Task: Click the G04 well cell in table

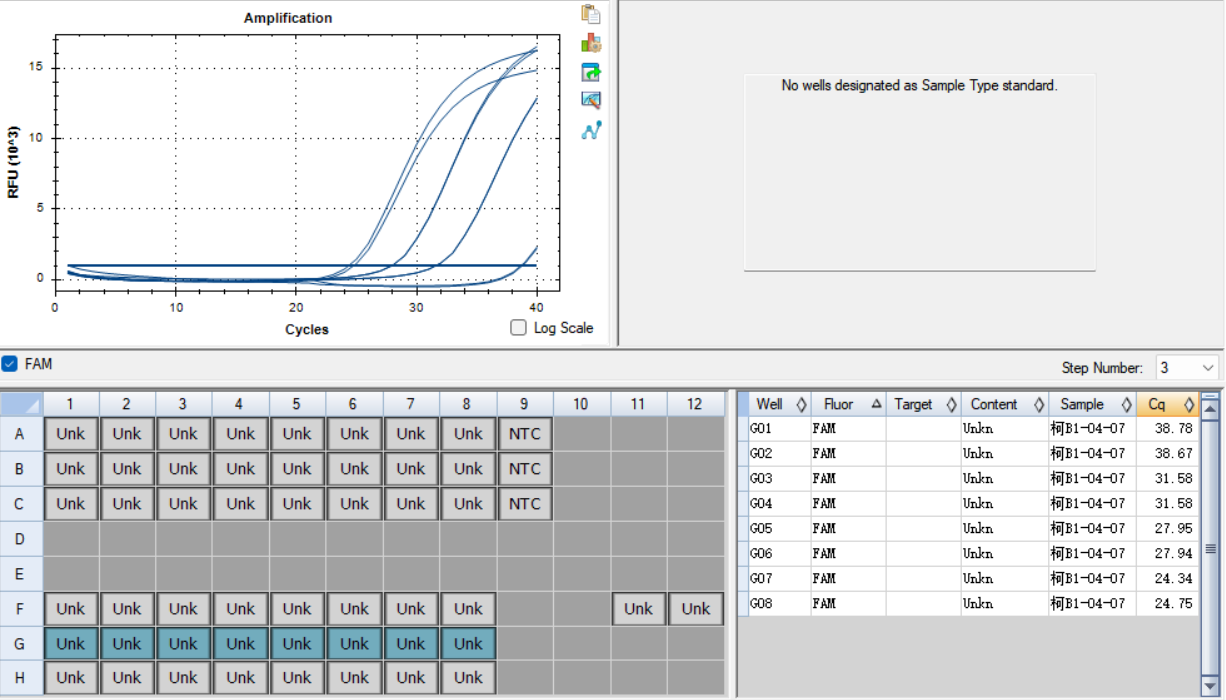Action: (x=780, y=503)
